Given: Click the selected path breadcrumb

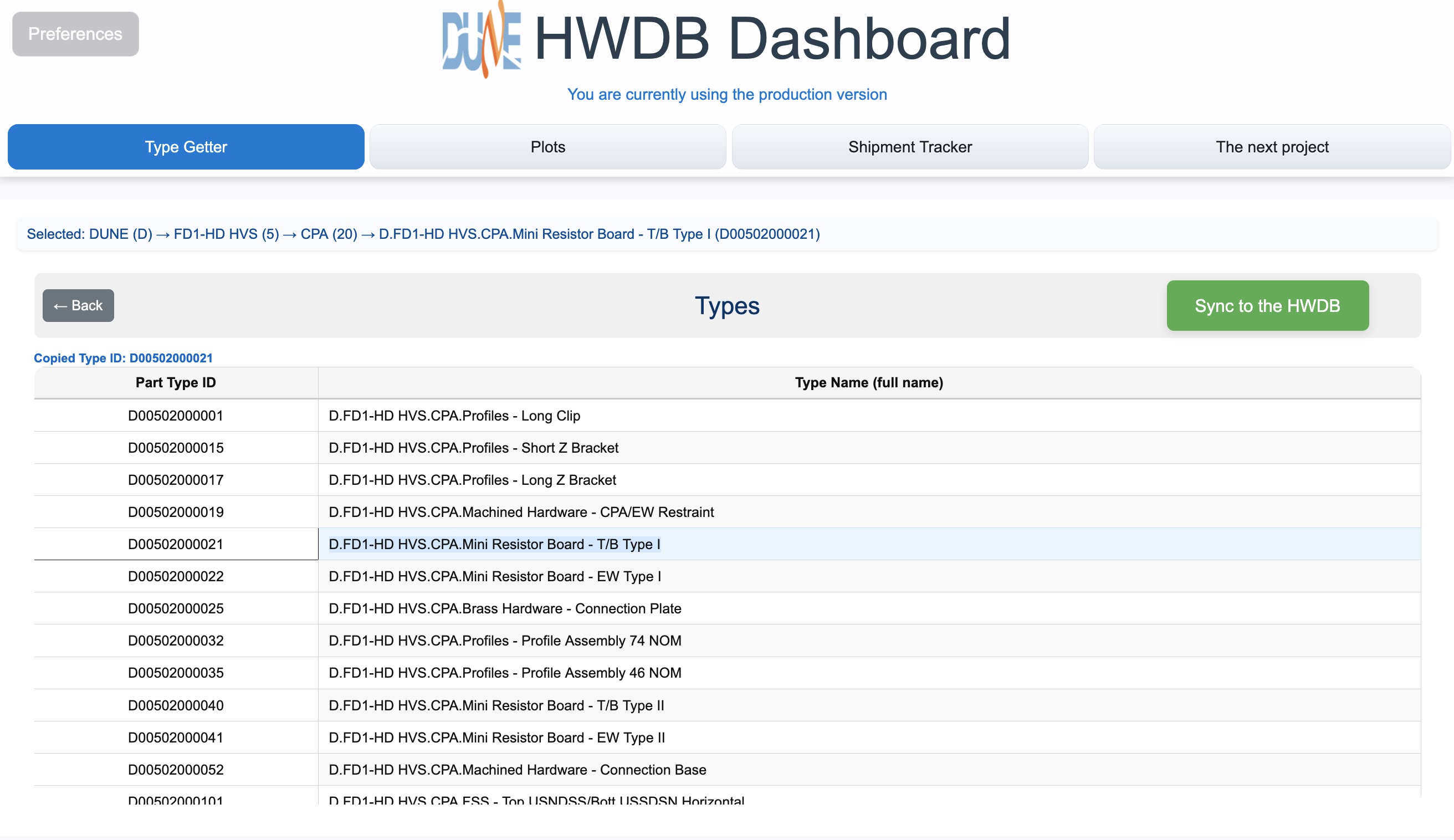Looking at the screenshot, I should (423, 234).
